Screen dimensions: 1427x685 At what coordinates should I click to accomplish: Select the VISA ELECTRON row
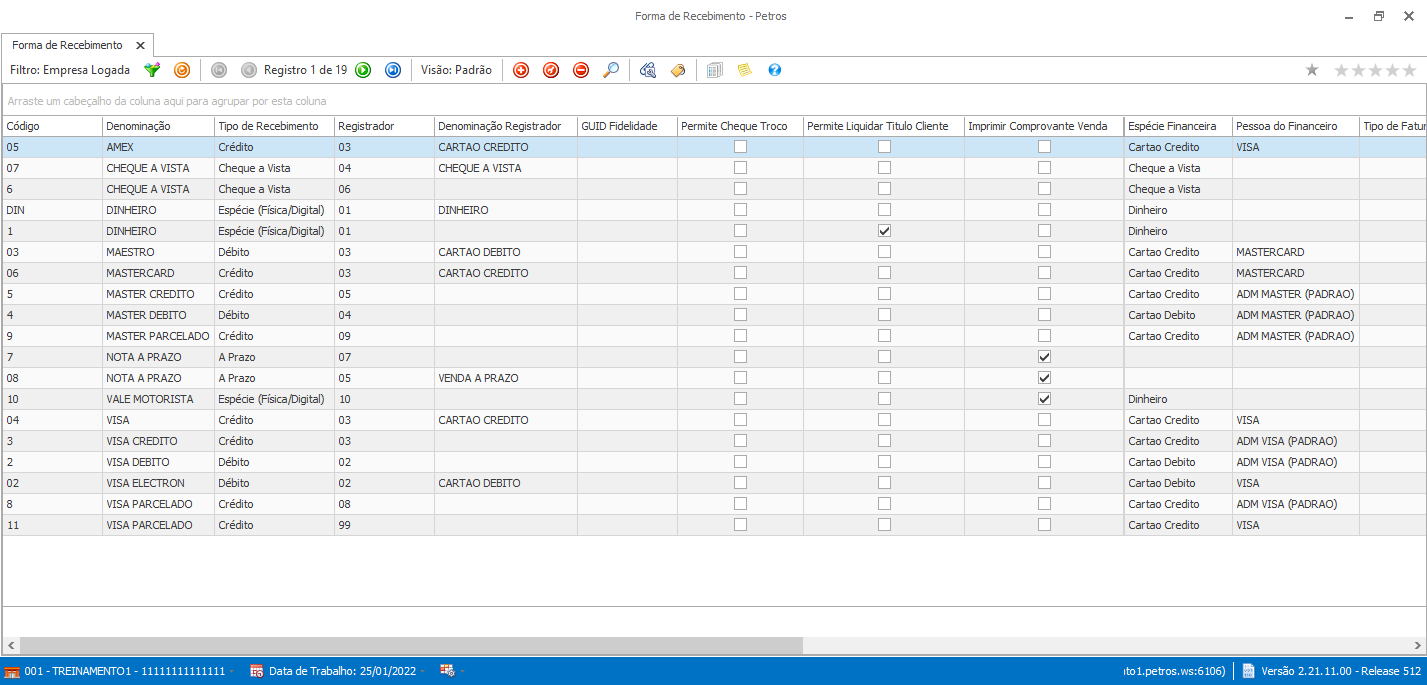pos(713,483)
